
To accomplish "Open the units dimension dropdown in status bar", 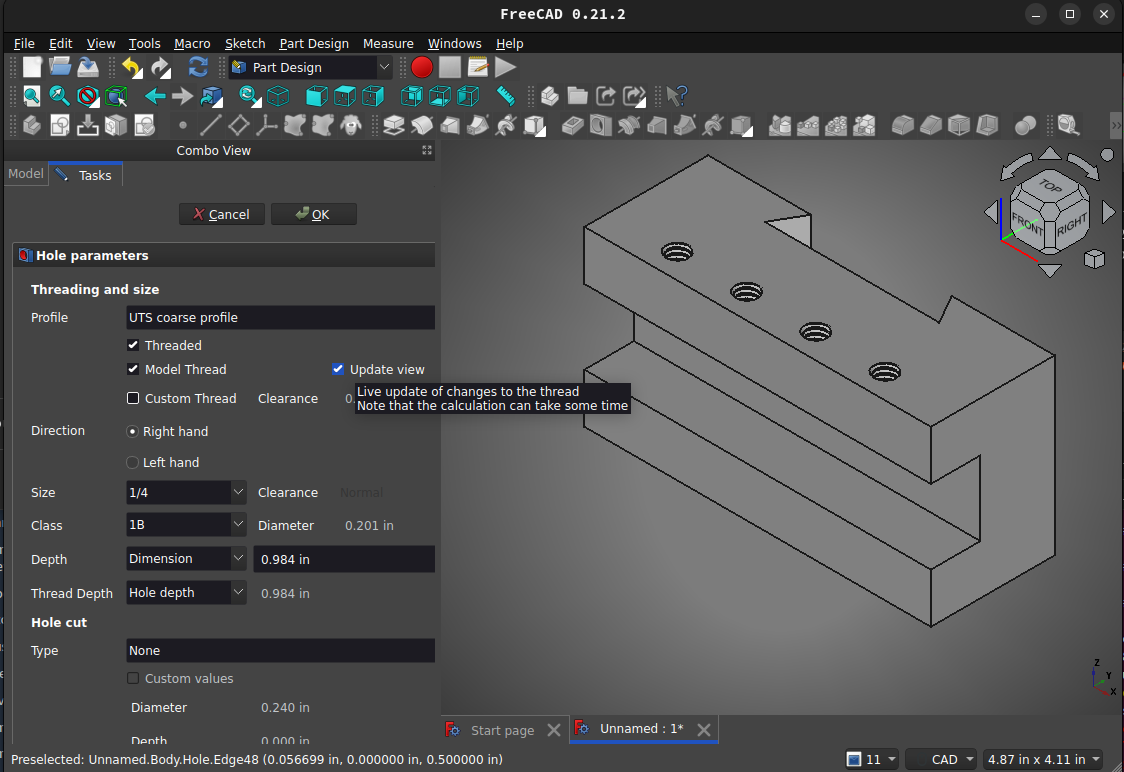I will 1042,759.
